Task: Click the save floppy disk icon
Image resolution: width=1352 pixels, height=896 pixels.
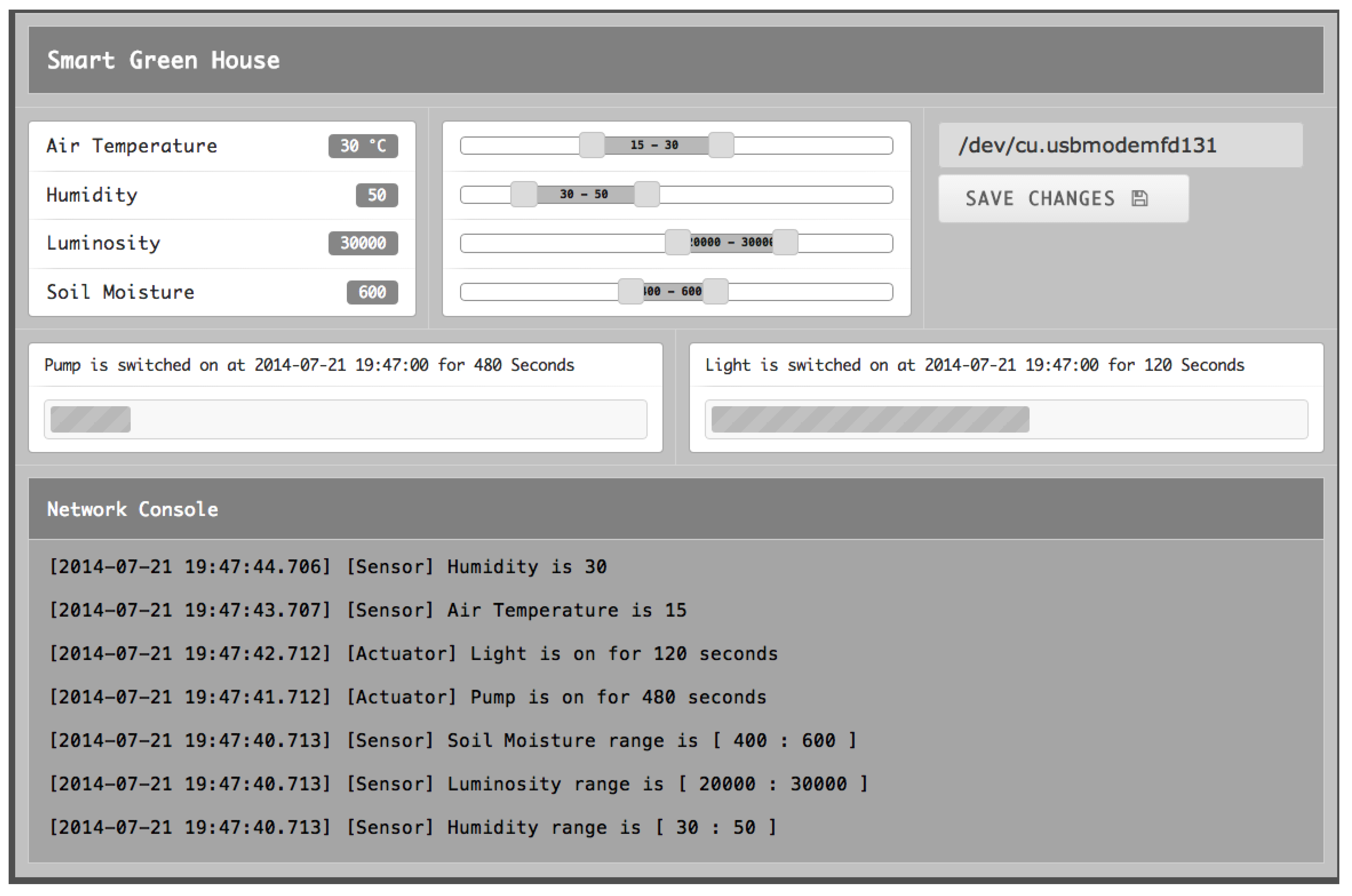Action: pyautogui.click(x=1139, y=198)
